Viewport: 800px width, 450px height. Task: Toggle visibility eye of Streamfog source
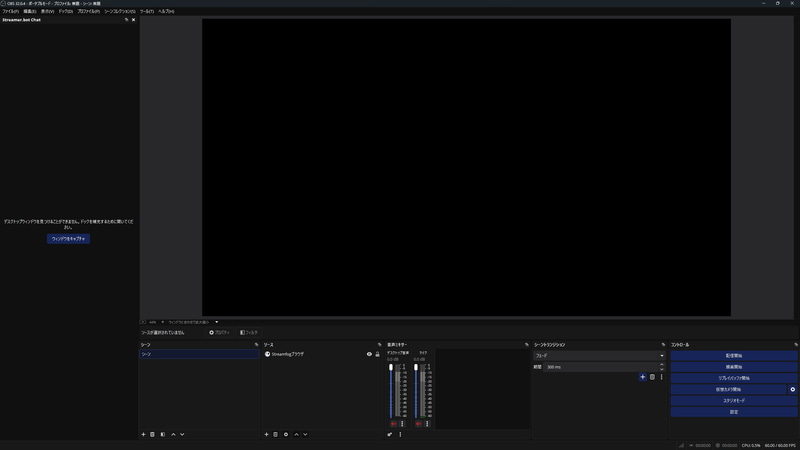pyautogui.click(x=369, y=354)
